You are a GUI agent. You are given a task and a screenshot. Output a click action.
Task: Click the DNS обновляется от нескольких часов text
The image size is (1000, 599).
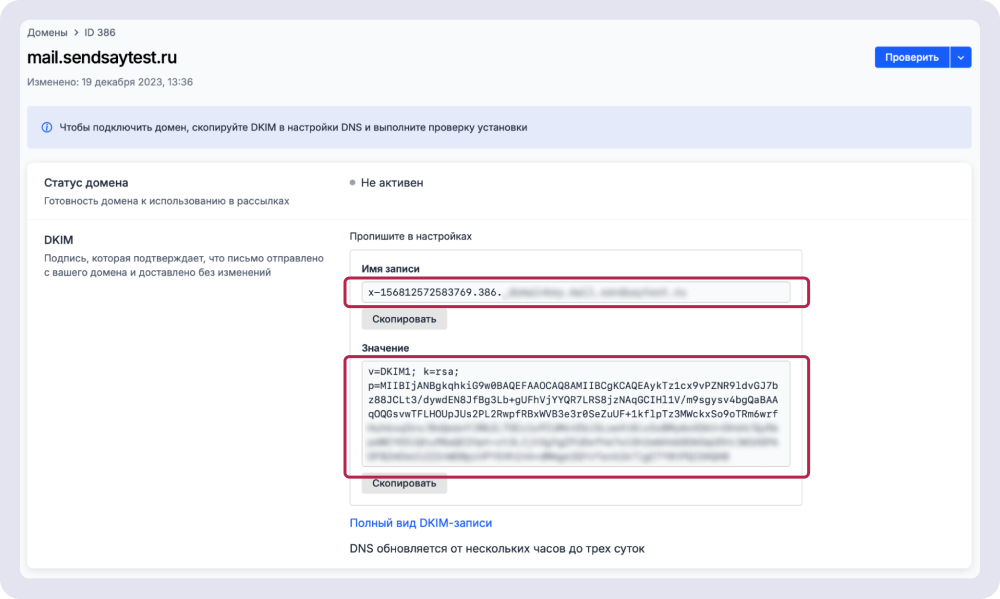tap(497, 549)
